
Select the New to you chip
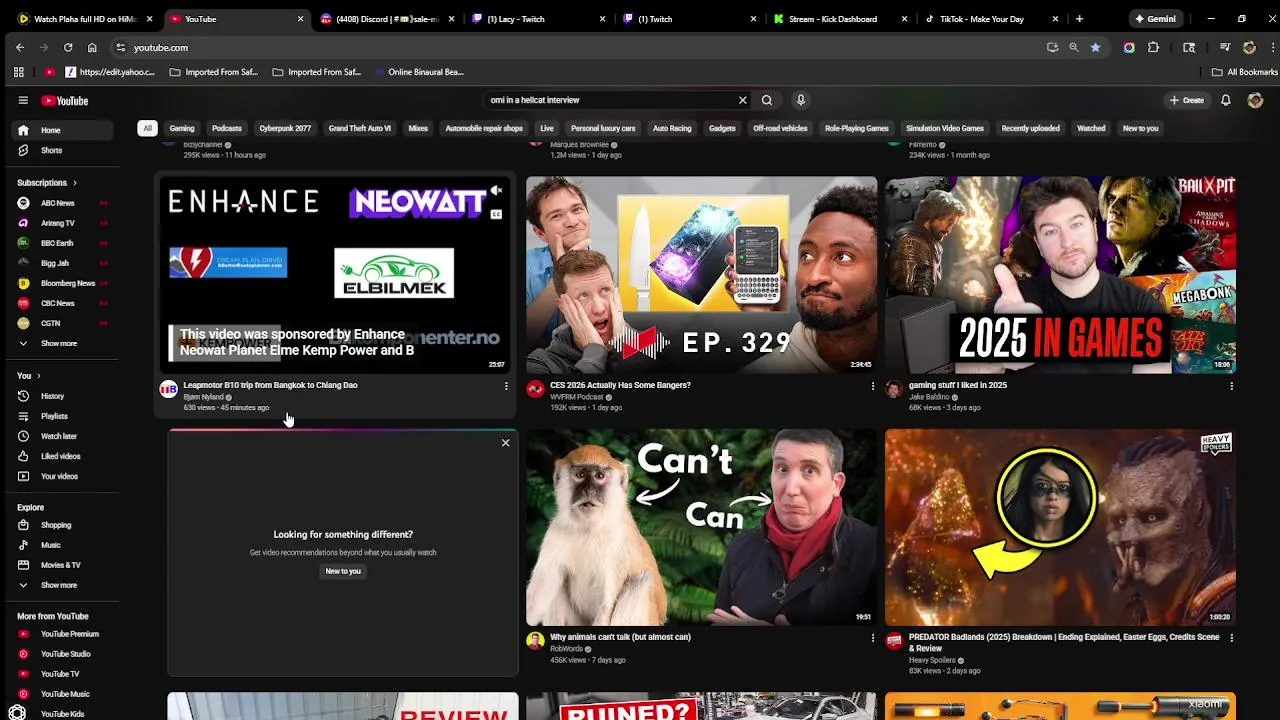[x=1140, y=128]
